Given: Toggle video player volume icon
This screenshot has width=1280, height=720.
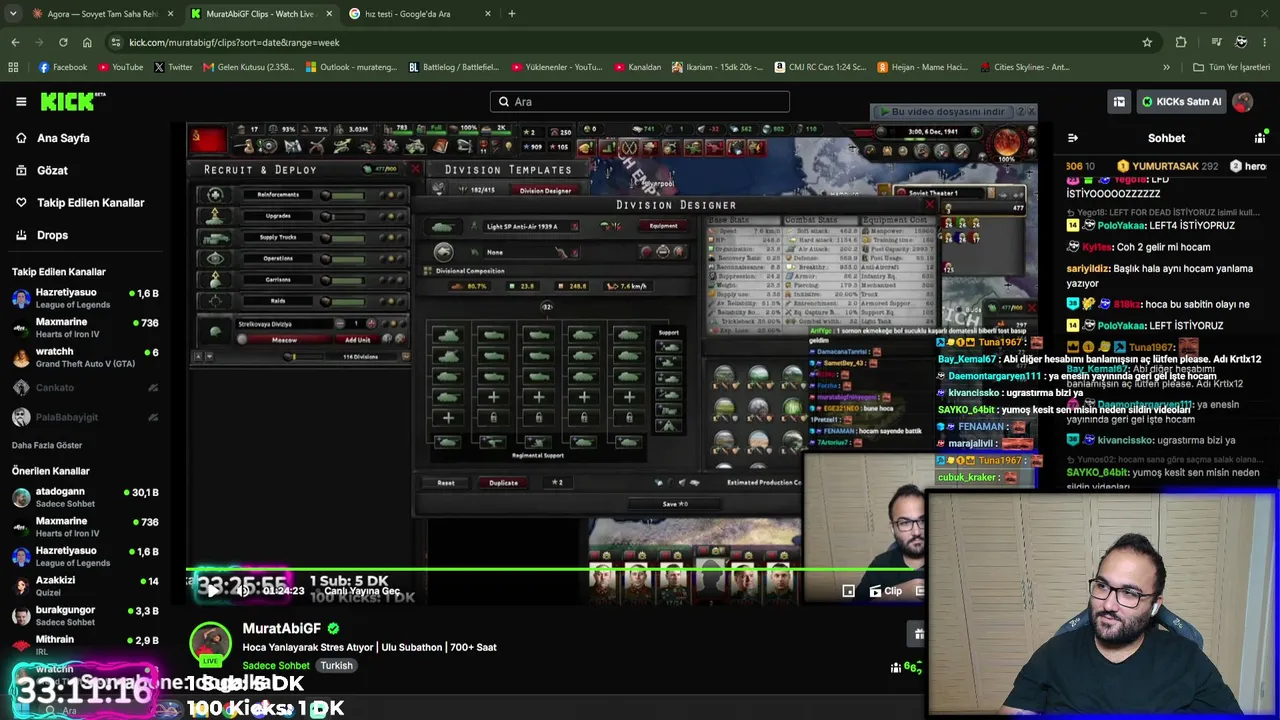Looking at the screenshot, I should point(243,590).
